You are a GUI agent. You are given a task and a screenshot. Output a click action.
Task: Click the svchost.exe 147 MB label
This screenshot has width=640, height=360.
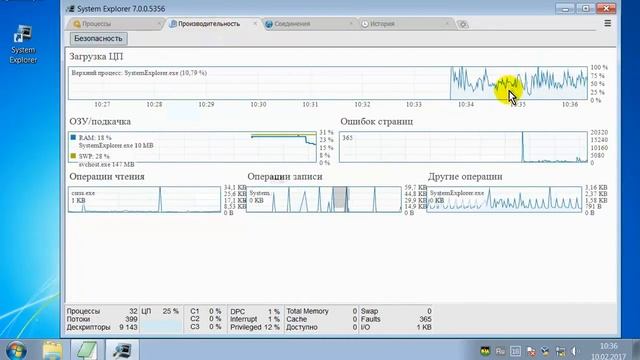tap(107, 164)
